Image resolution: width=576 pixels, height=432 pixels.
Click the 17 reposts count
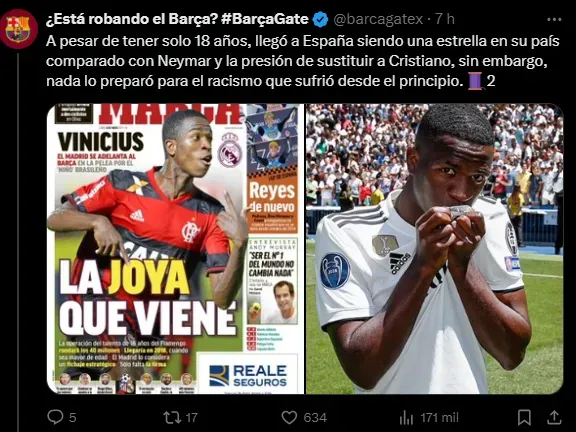point(191,418)
